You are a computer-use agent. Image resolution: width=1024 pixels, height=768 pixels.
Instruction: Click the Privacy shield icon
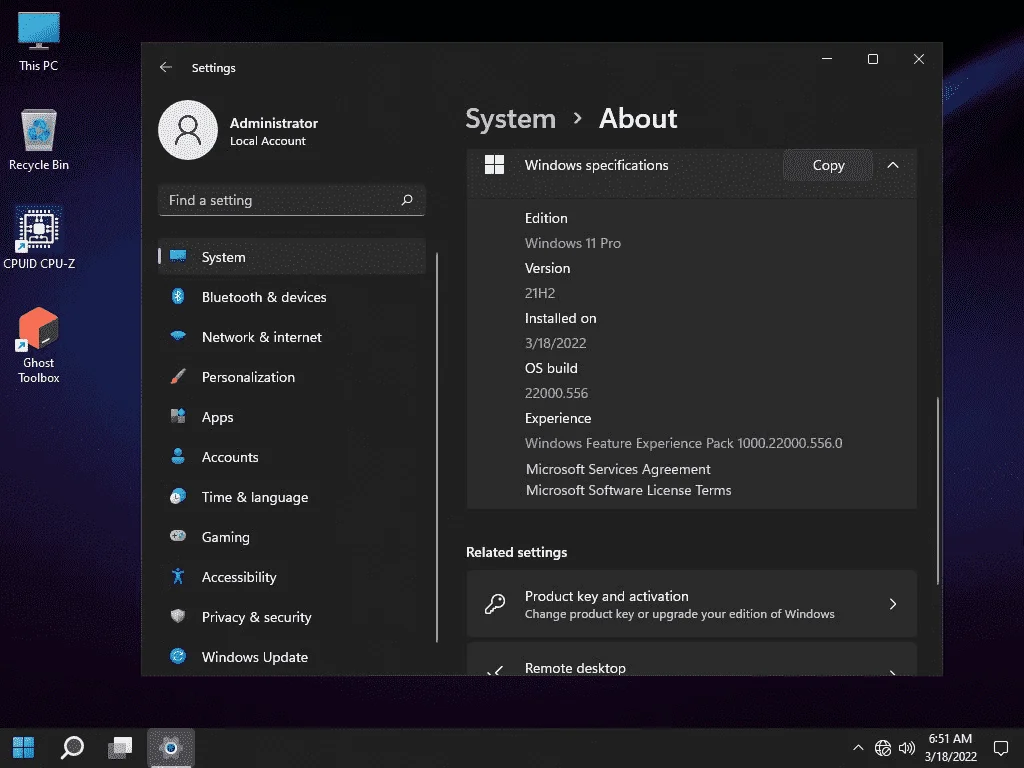(x=178, y=616)
